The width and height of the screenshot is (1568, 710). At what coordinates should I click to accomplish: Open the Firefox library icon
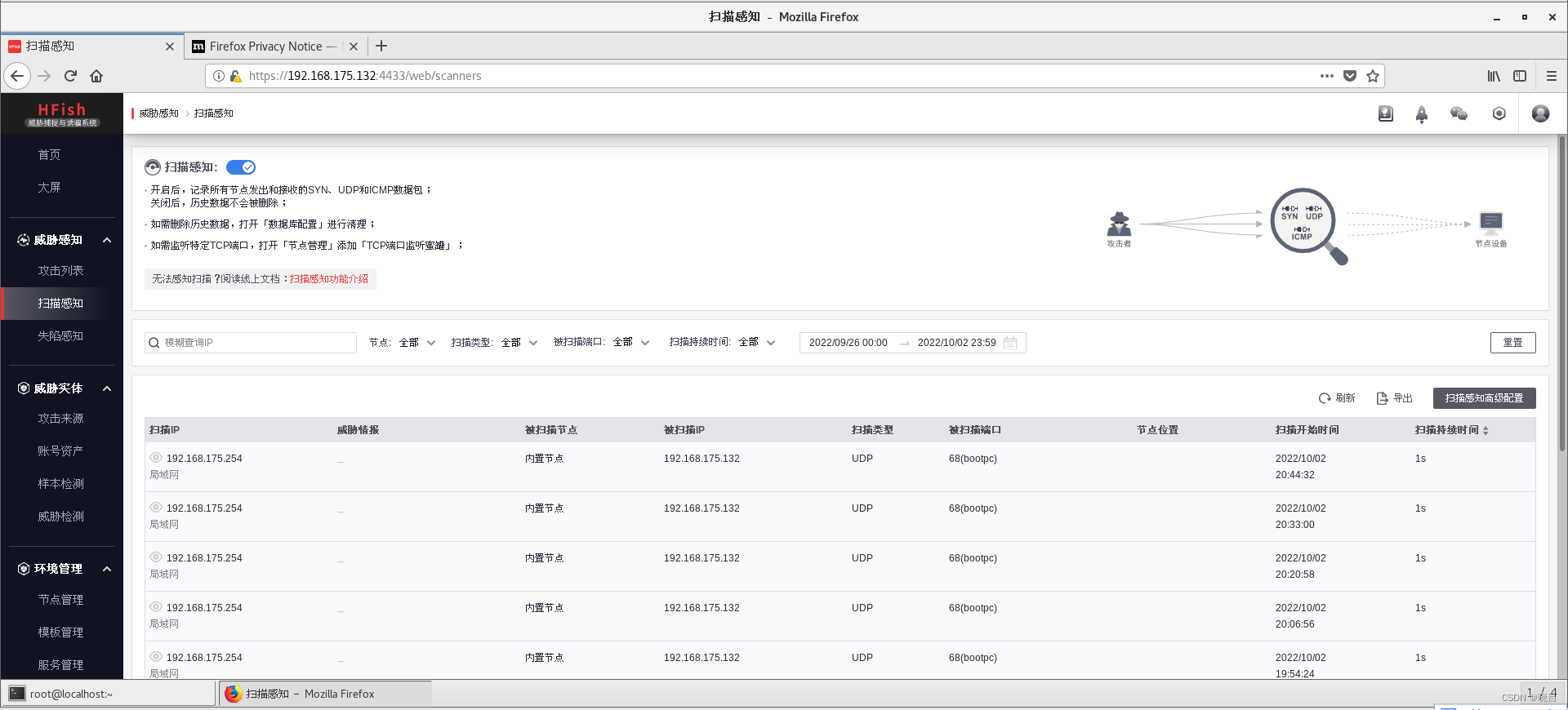pos(1494,76)
